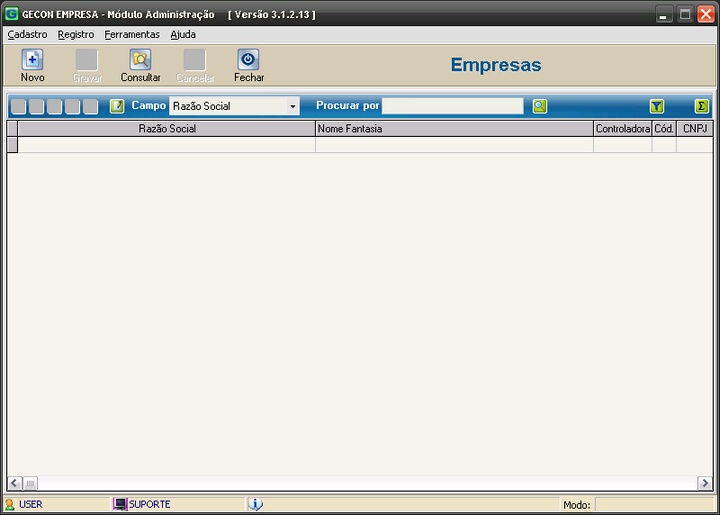Click the Novo toolbar icon

(x=32, y=60)
